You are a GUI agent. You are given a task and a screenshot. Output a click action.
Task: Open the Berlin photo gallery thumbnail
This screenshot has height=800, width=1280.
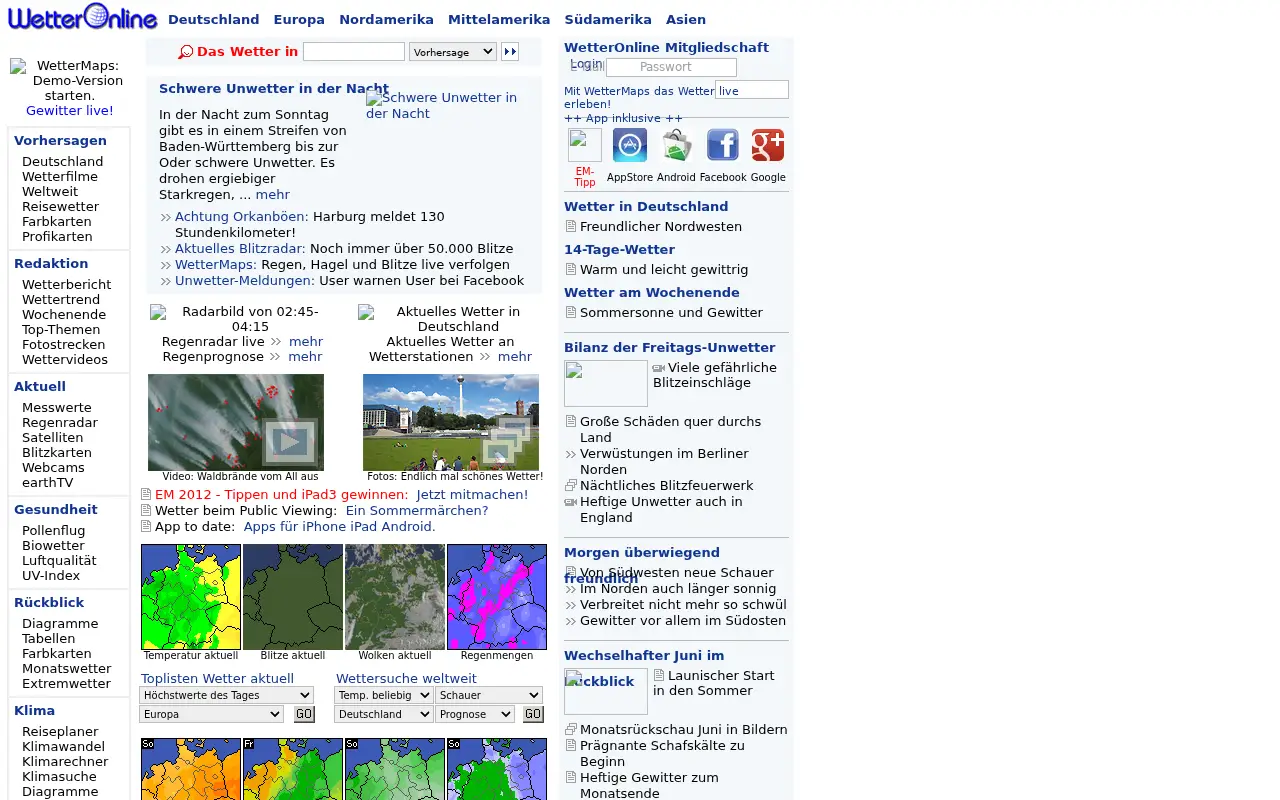coord(451,422)
